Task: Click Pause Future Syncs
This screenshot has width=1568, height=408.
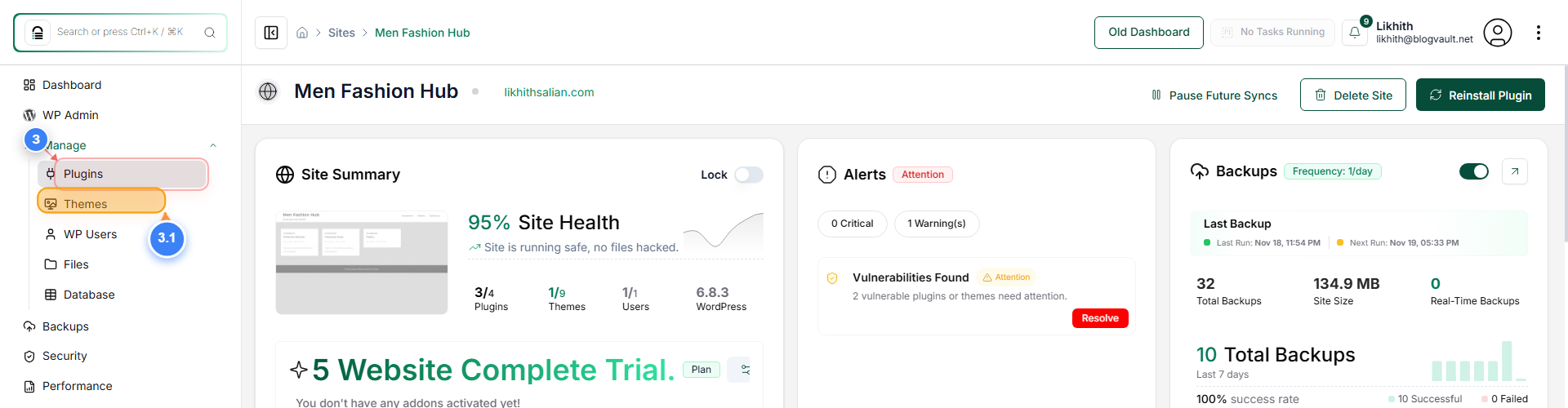Action: (1214, 95)
